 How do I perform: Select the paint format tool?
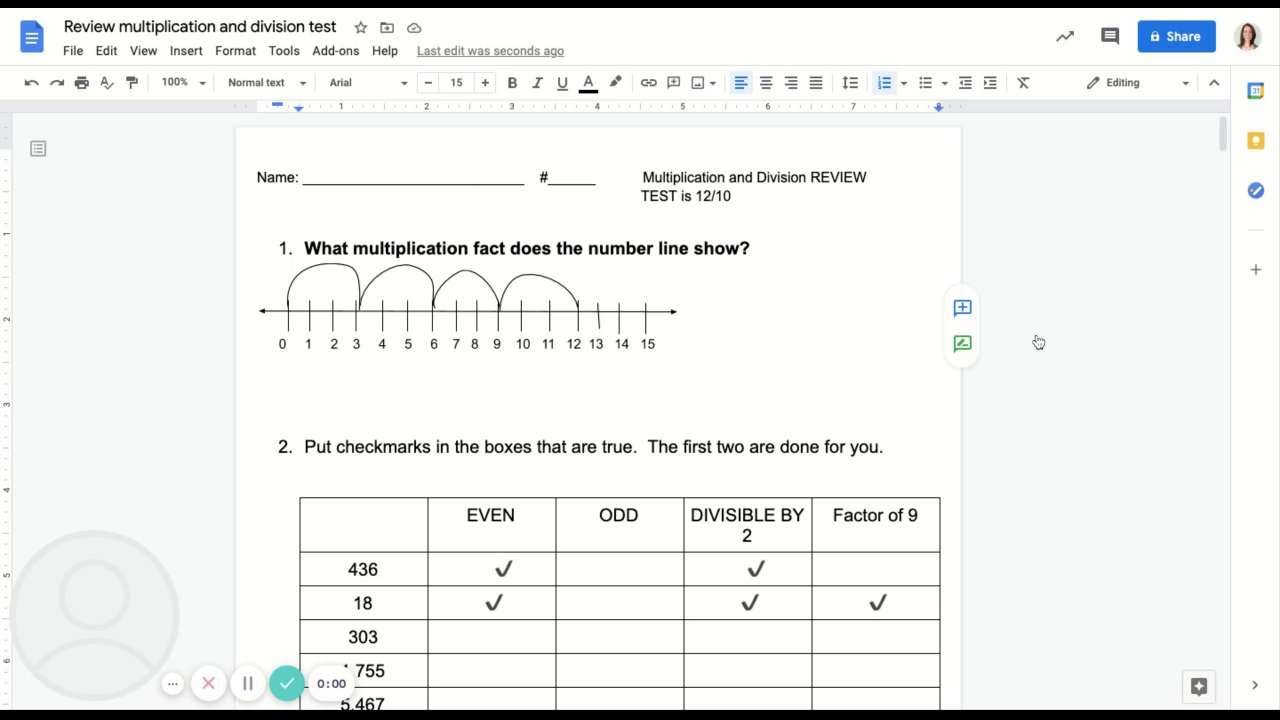click(x=132, y=83)
